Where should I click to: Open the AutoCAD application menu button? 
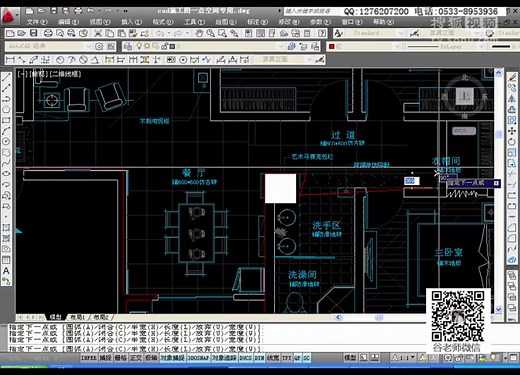point(10,15)
